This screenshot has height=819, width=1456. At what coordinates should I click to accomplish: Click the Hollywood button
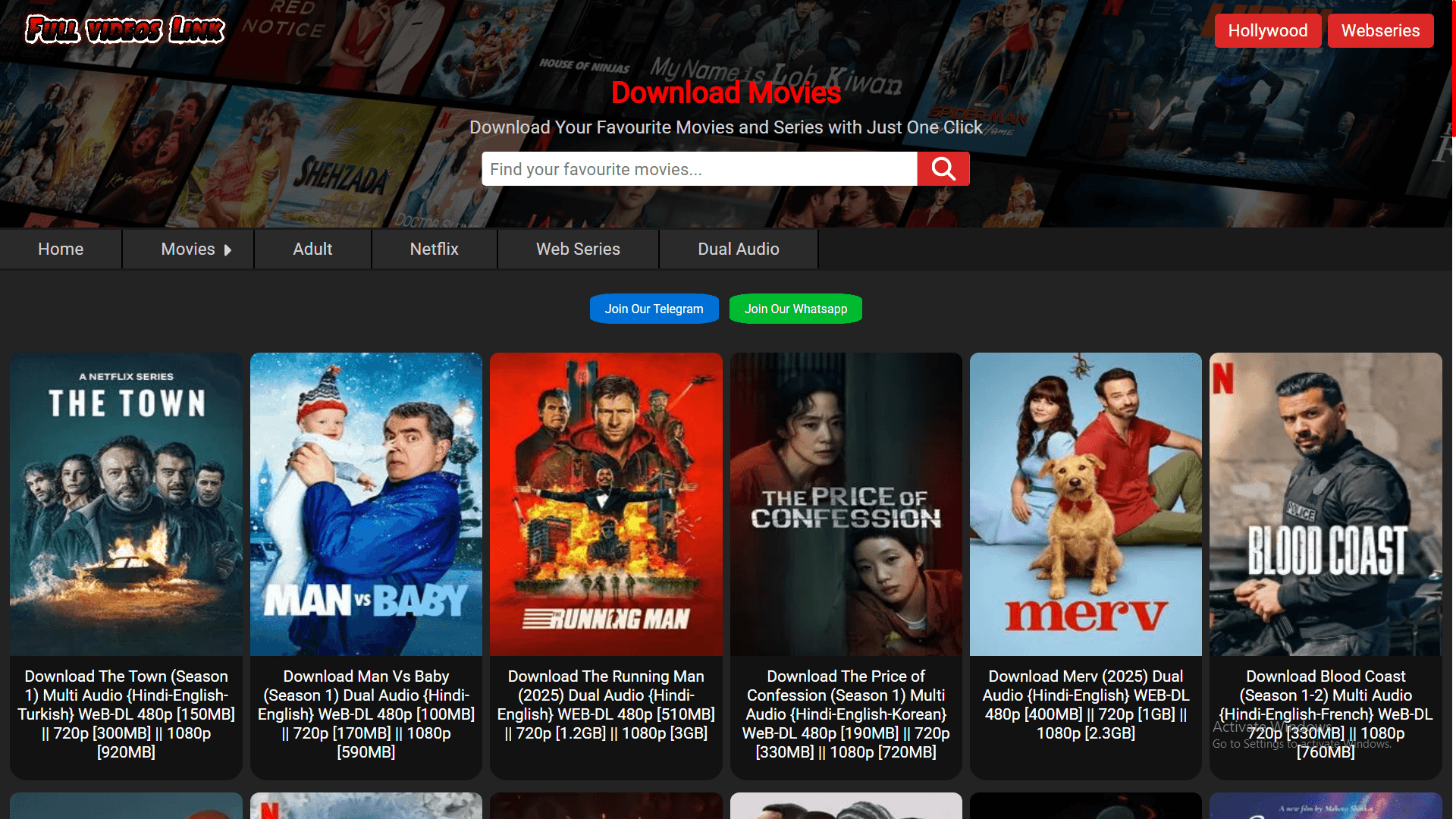[1268, 31]
